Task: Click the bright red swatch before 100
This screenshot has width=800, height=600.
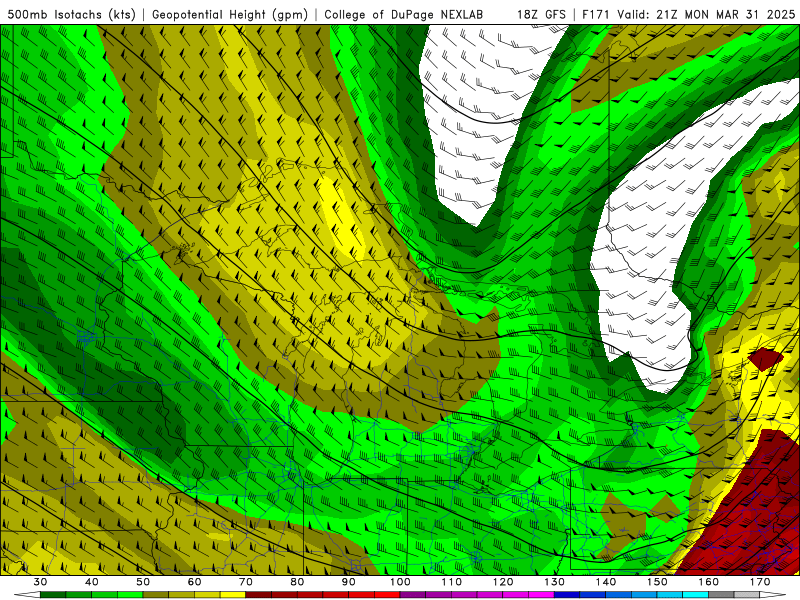Action: pyautogui.click(x=387, y=595)
